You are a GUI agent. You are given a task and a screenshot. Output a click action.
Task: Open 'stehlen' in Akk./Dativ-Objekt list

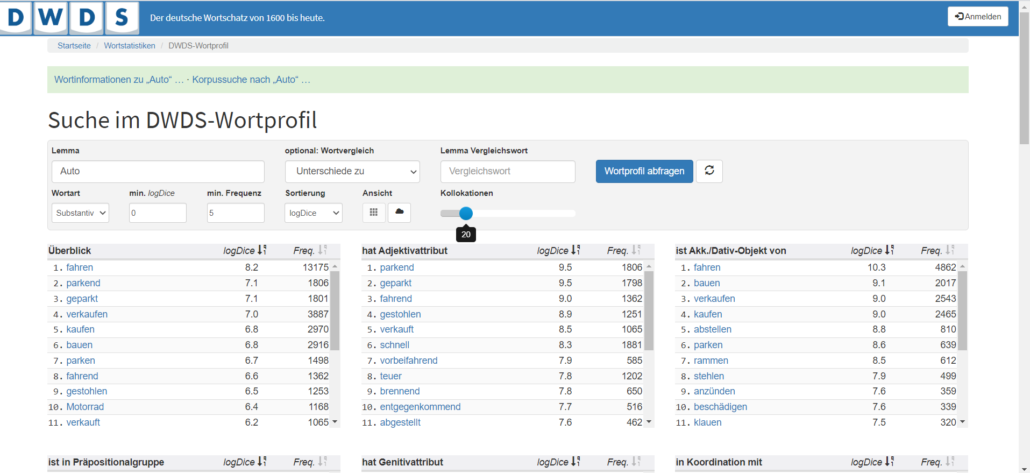pos(708,376)
